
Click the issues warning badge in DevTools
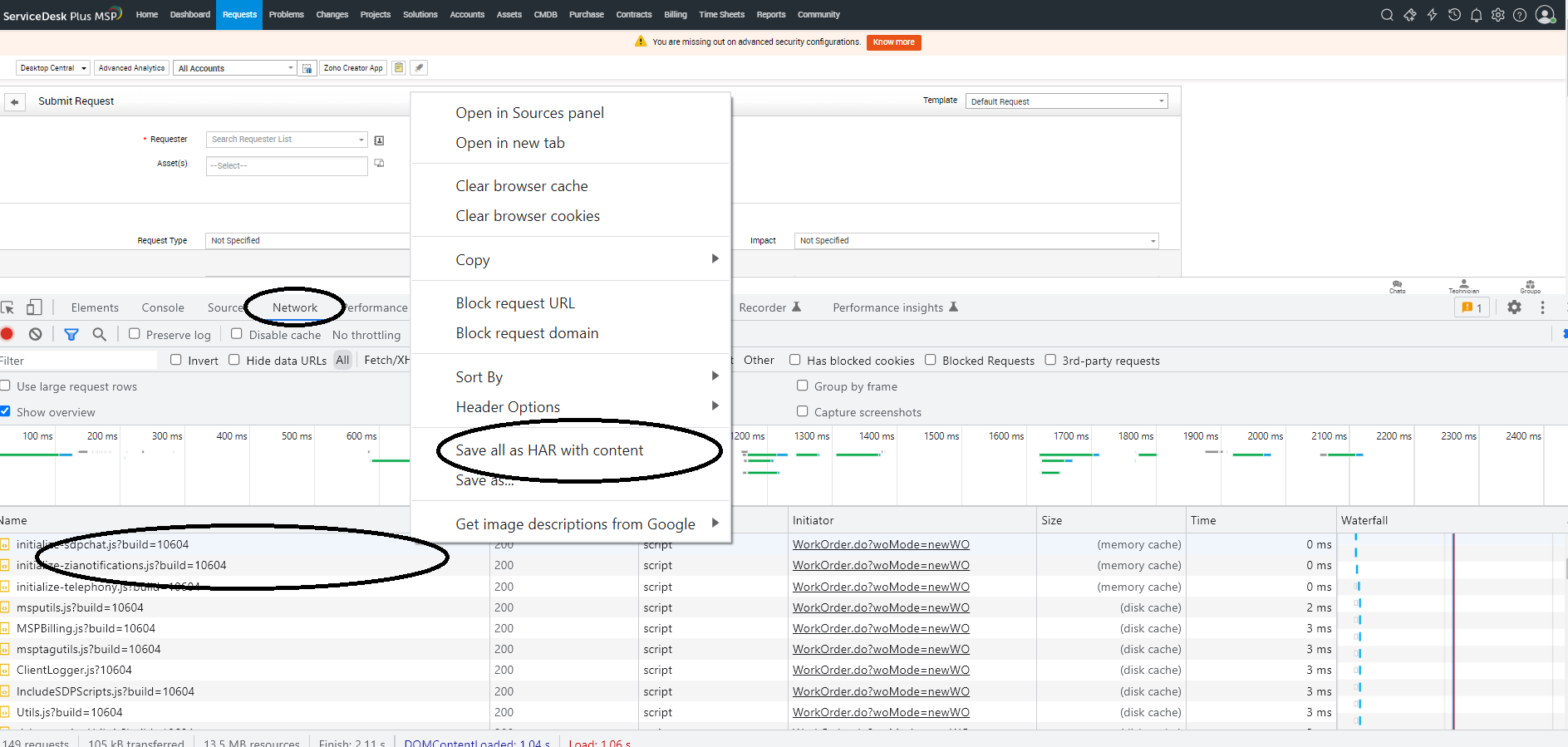[1472, 307]
